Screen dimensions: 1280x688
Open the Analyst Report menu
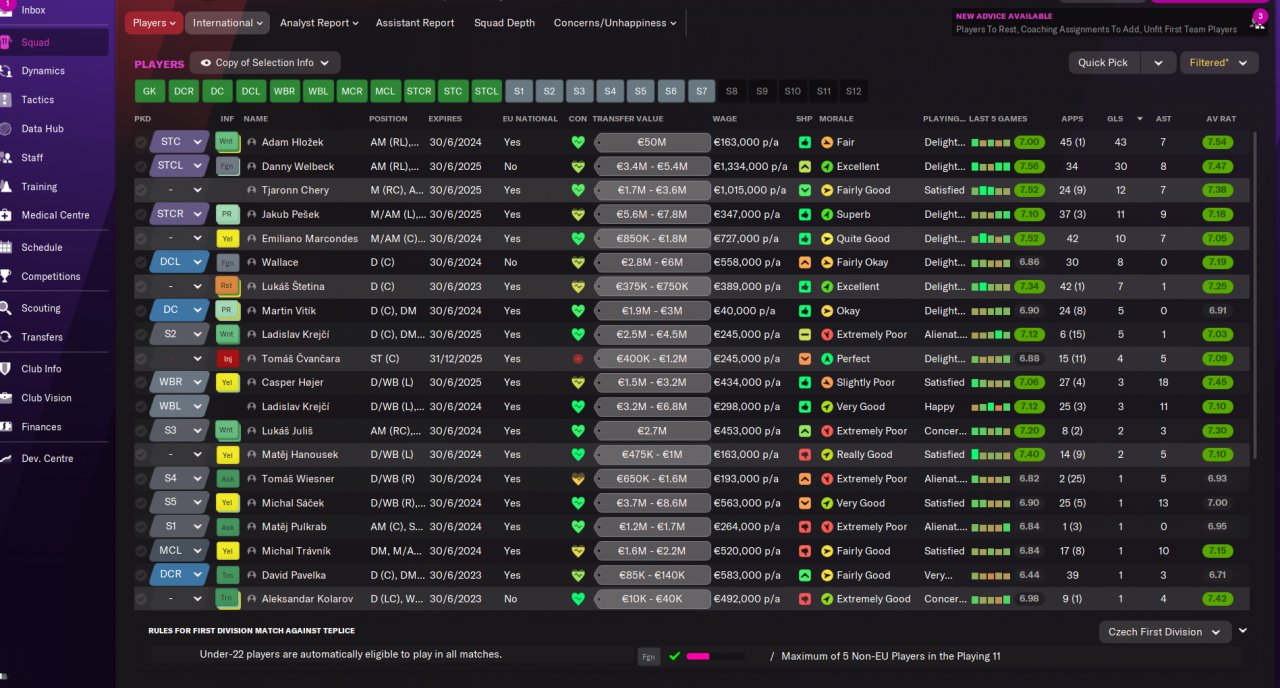pos(320,23)
